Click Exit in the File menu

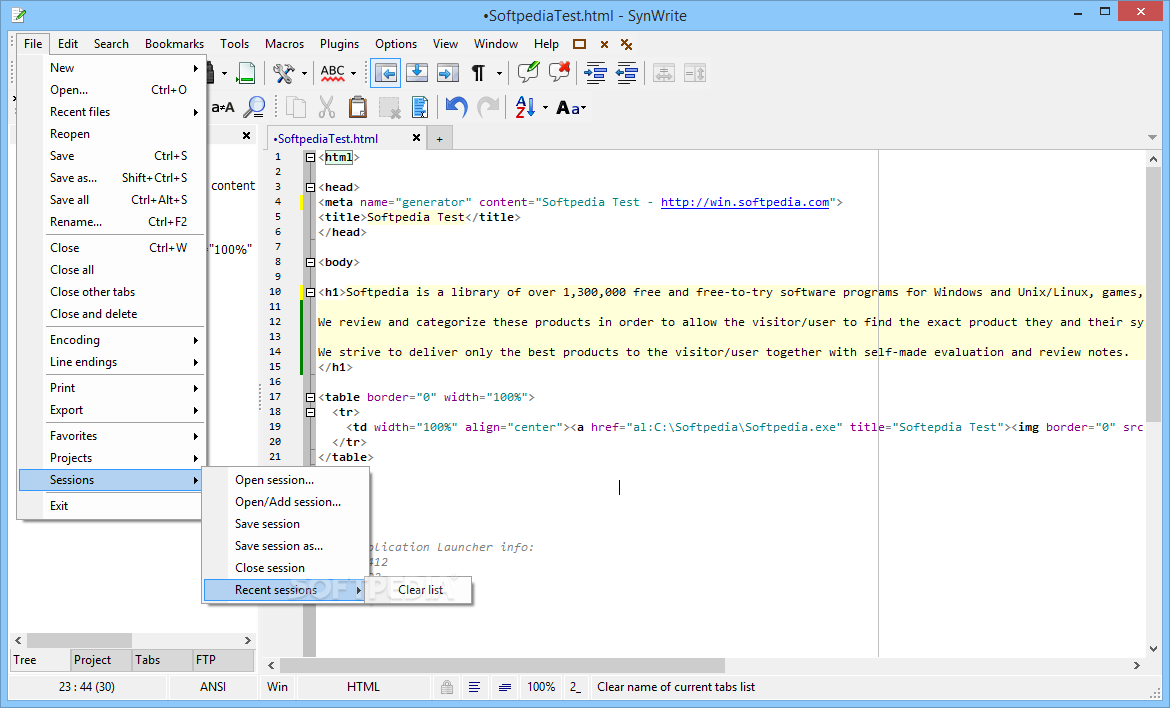(x=113, y=506)
